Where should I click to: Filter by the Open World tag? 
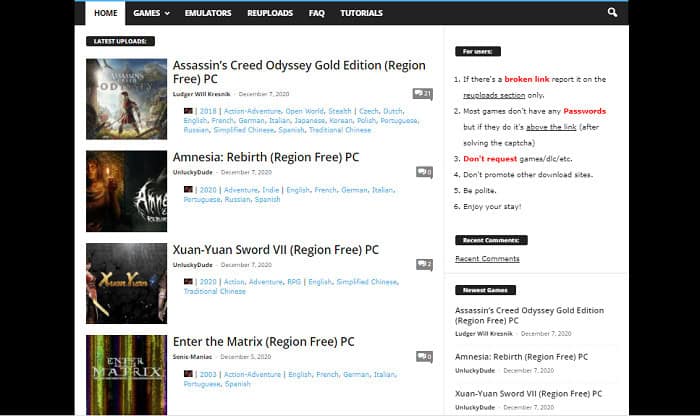pyautogui.click(x=304, y=111)
